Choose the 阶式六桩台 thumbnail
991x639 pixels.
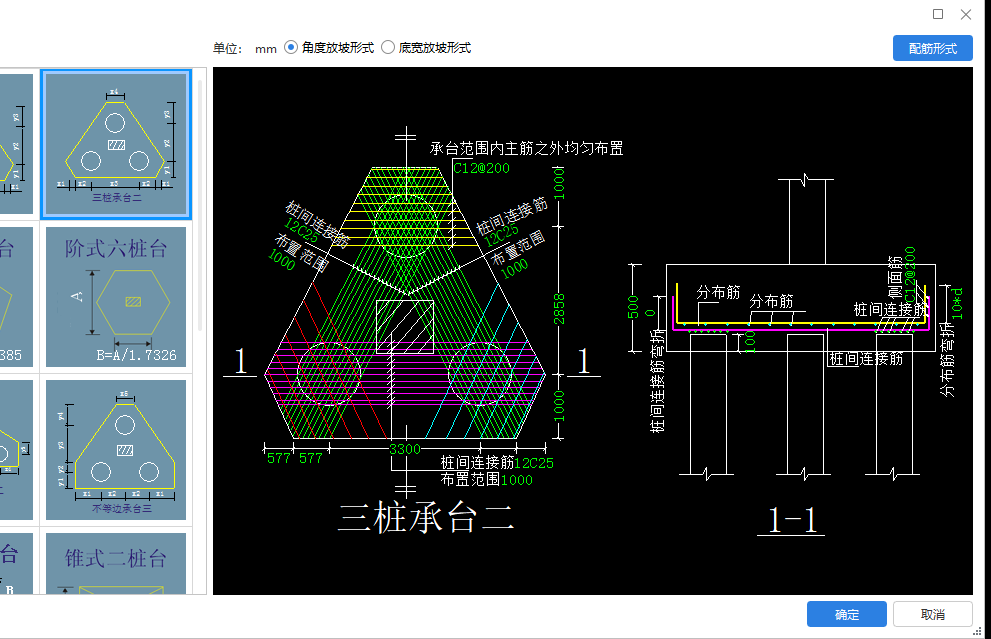coord(116,297)
